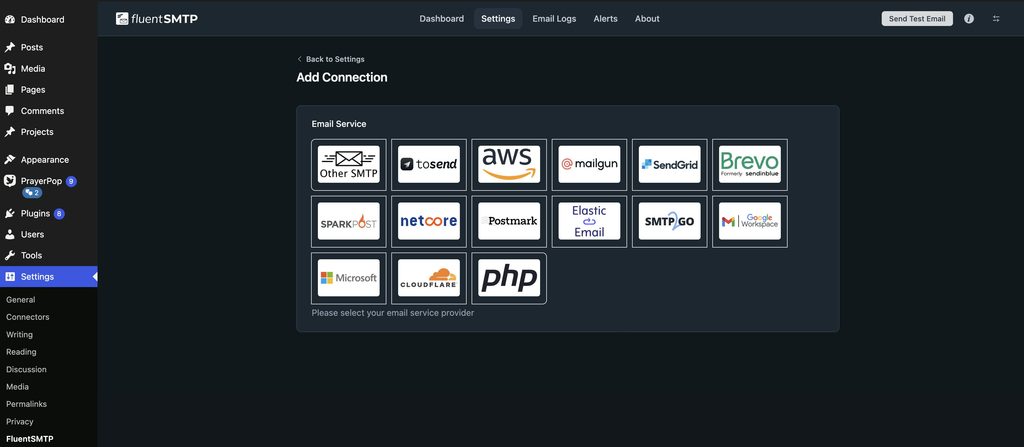Click the settings sliders icon top right
The width and height of the screenshot is (1024, 447).
996,19
